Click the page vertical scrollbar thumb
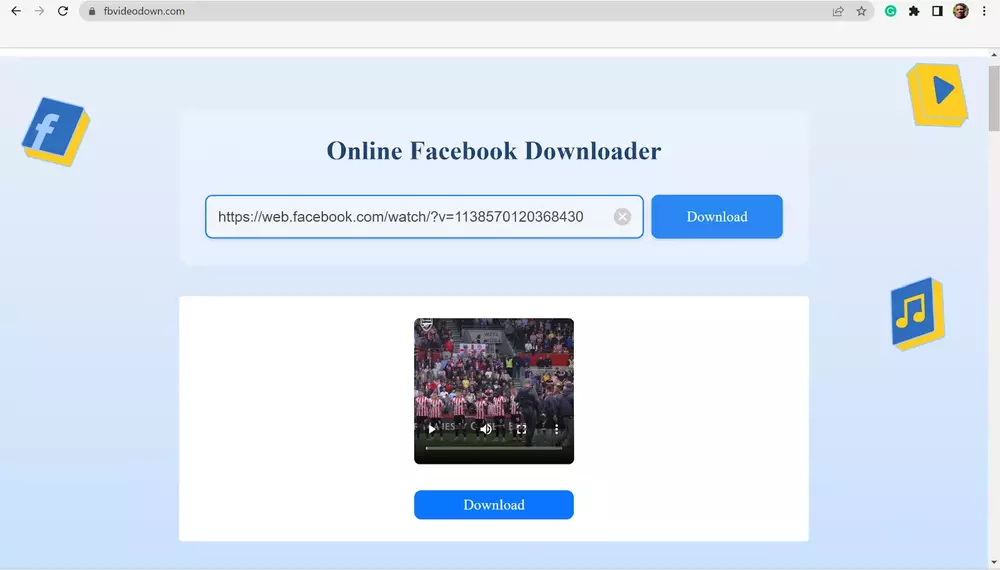 [x=994, y=98]
